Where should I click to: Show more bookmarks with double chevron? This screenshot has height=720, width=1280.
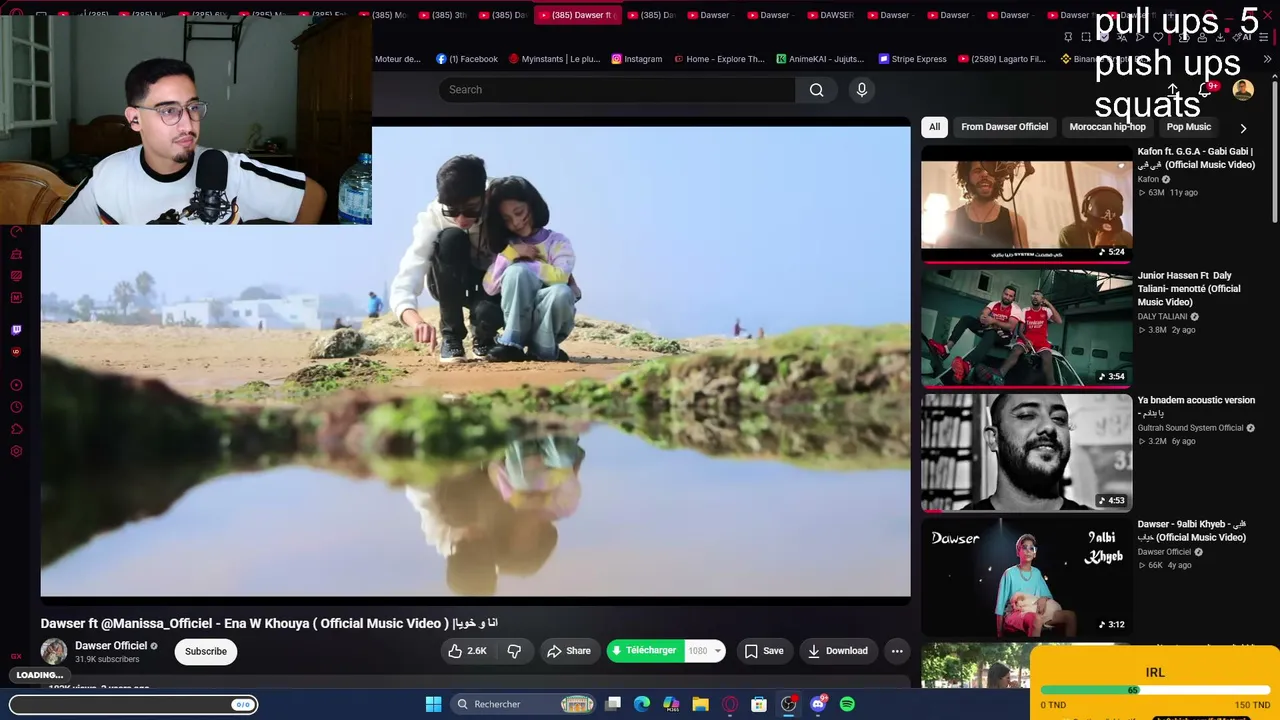[1267, 59]
